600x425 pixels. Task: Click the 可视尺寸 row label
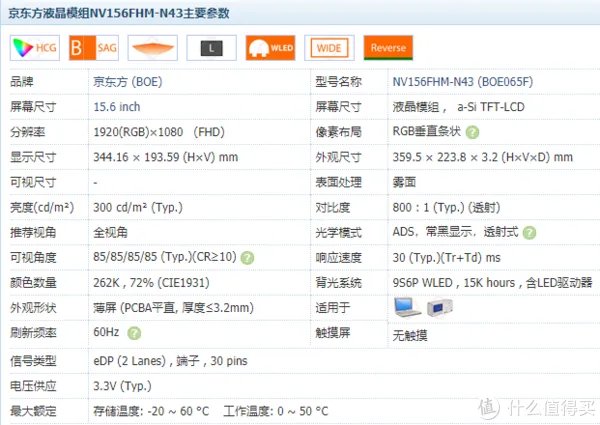point(33,182)
